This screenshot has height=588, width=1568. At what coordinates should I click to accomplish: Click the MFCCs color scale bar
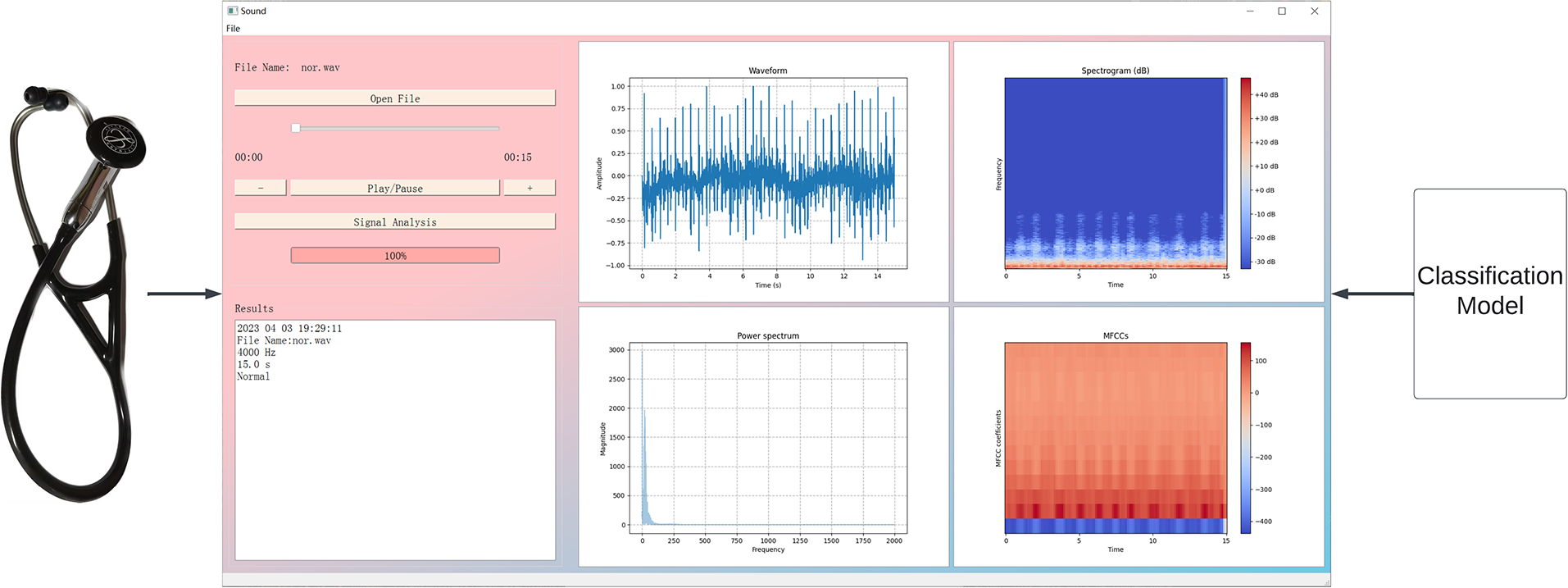[x=1245, y=438]
